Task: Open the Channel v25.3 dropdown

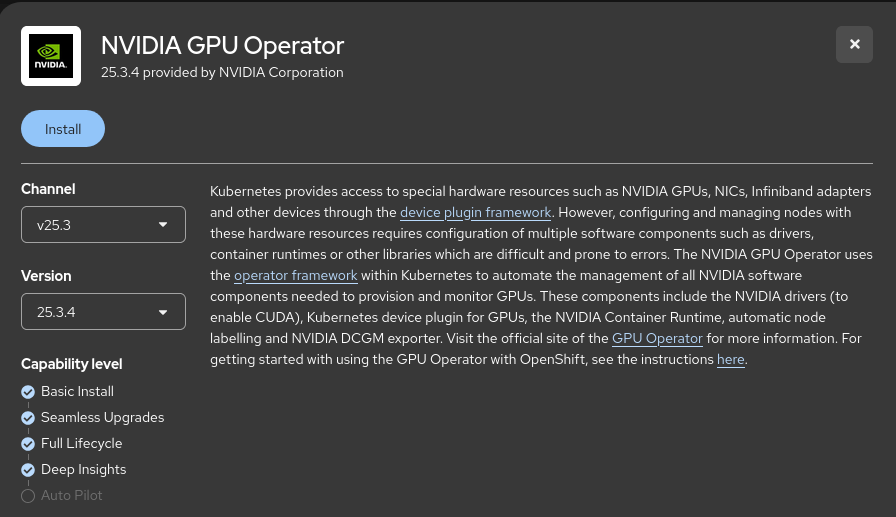Action: click(x=103, y=225)
